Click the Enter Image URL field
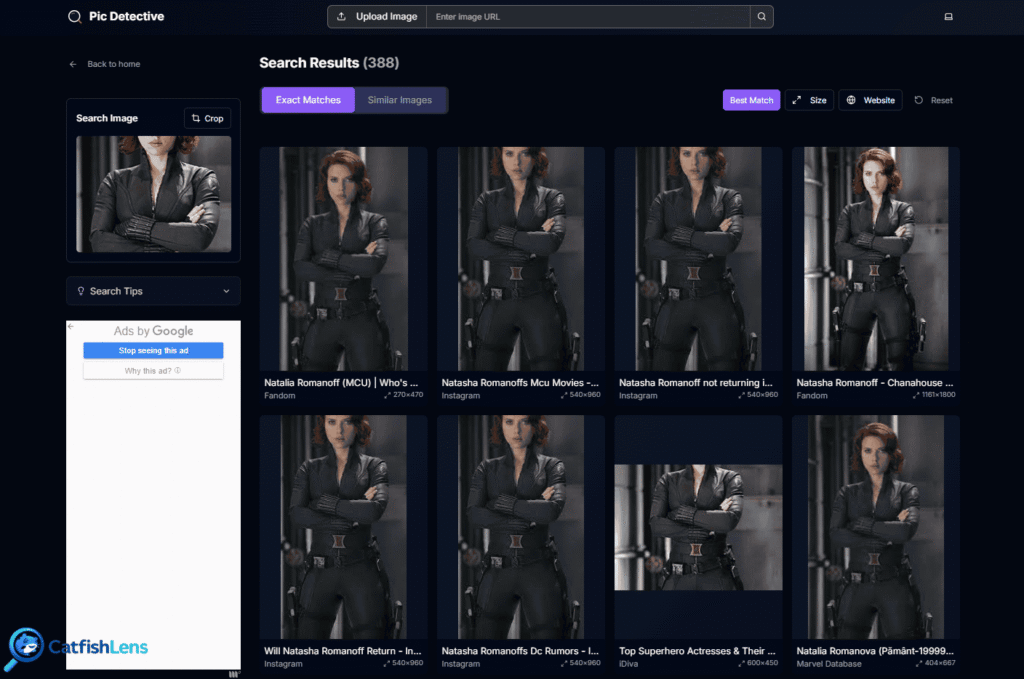 [x=588, y=16]
